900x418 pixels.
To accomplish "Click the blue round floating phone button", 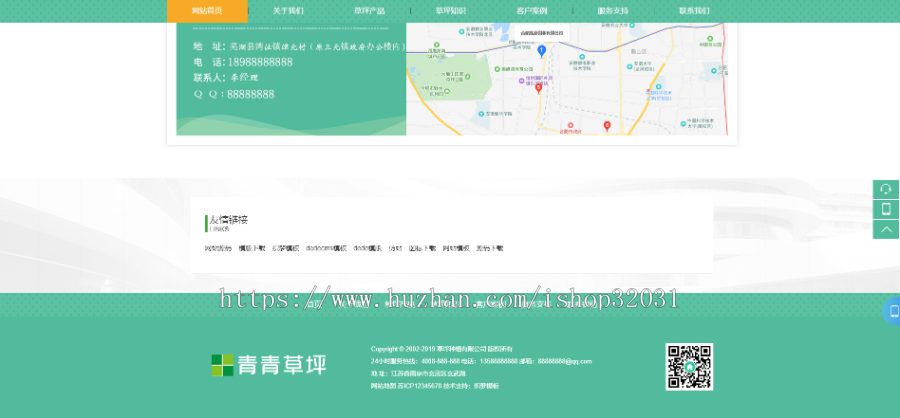I will pos(893,311).
